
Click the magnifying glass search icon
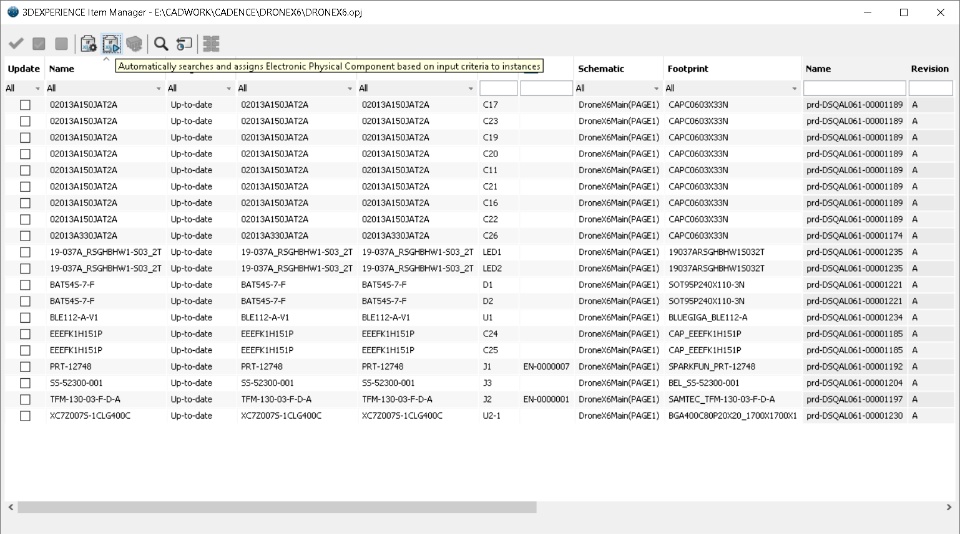[161, 43]
